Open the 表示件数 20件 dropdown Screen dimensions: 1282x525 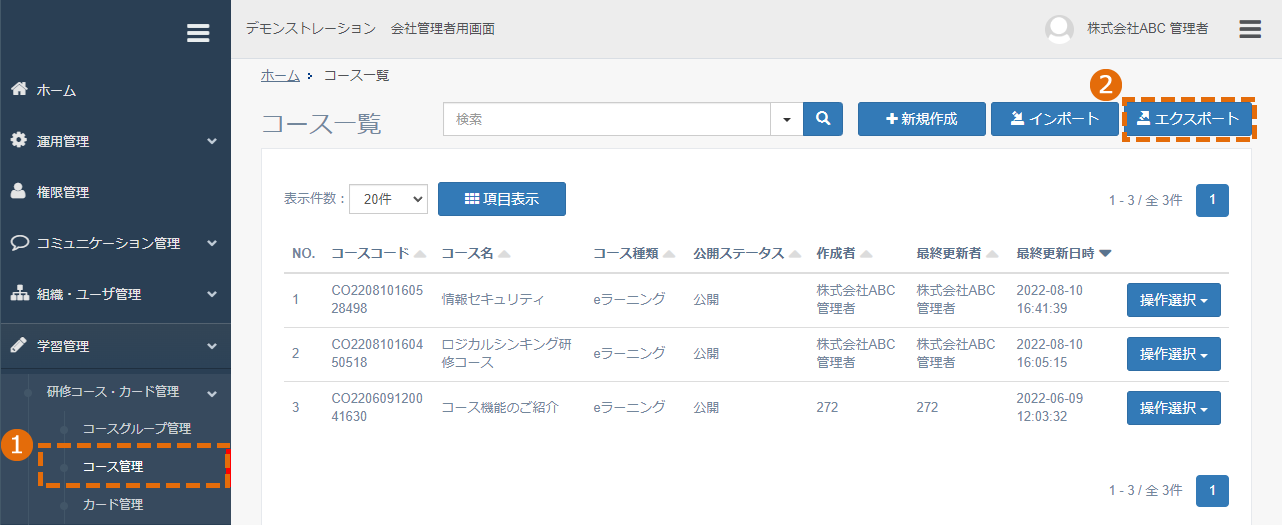click(x=388, y=199)
